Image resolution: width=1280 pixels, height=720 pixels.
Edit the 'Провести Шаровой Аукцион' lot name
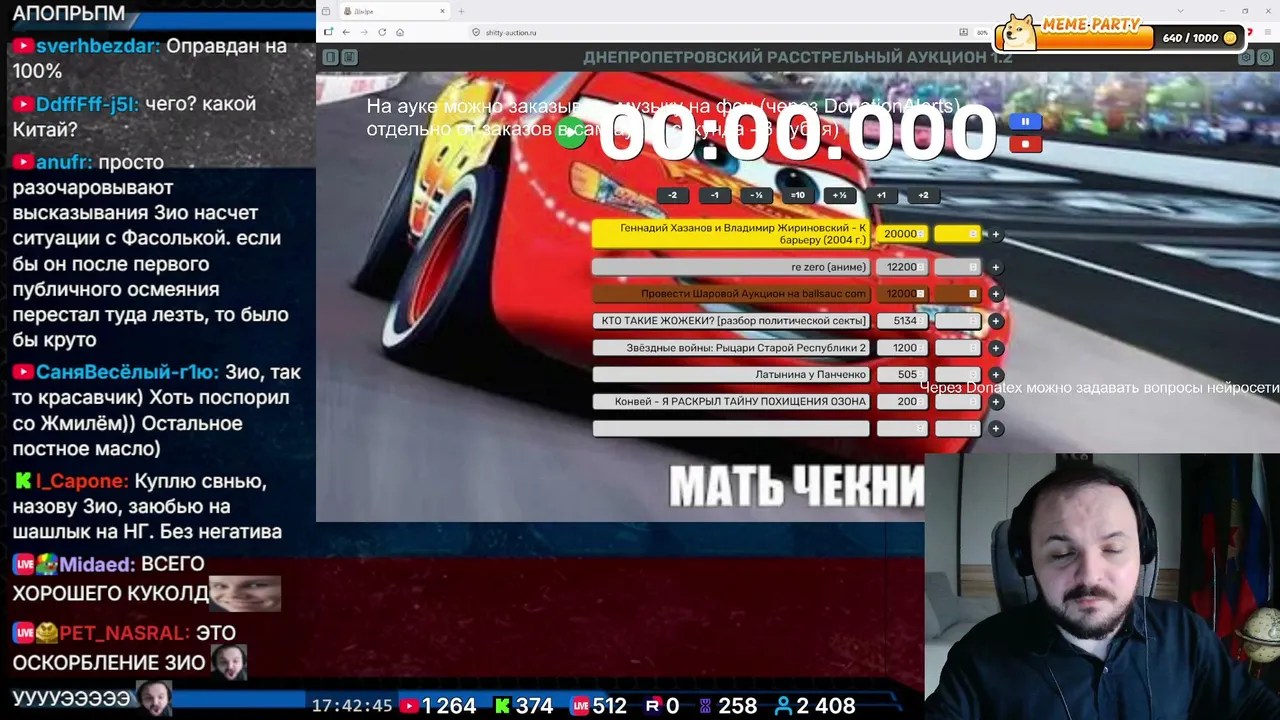(x=731, y=294)
